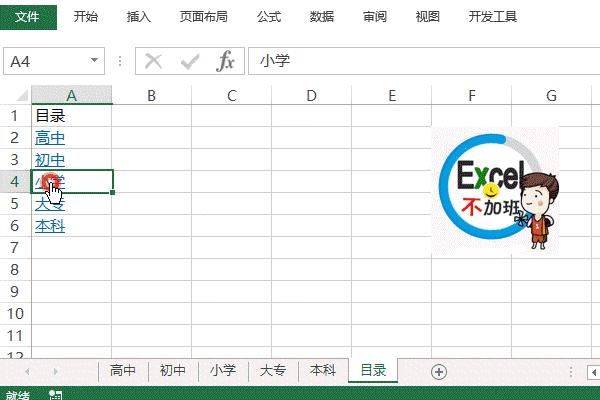600x400 pixels.
Task: Open the 数据 ribbon tab
Action: click(x=322, y=16)
